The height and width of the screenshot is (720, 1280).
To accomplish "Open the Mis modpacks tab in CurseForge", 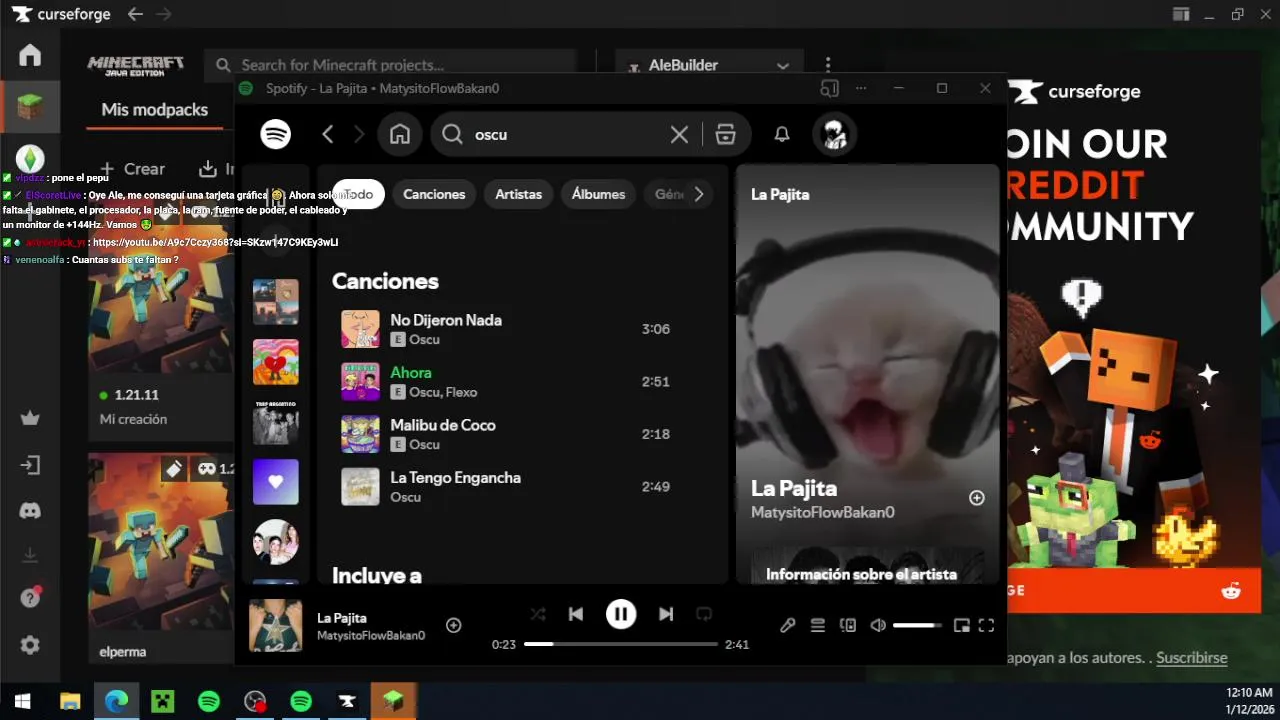I will pyautogui.click(x=155, y=109).
